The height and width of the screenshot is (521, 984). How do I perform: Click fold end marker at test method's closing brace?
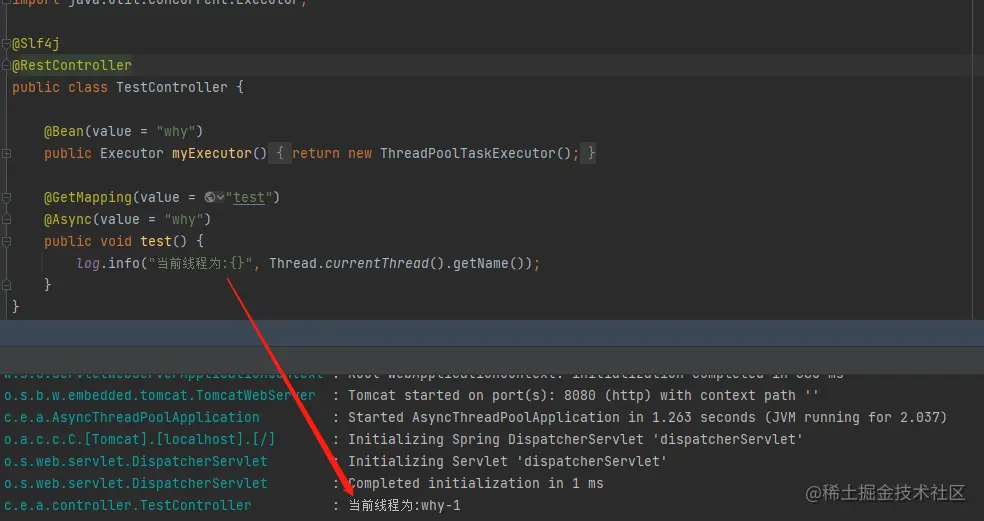[6, 285]
